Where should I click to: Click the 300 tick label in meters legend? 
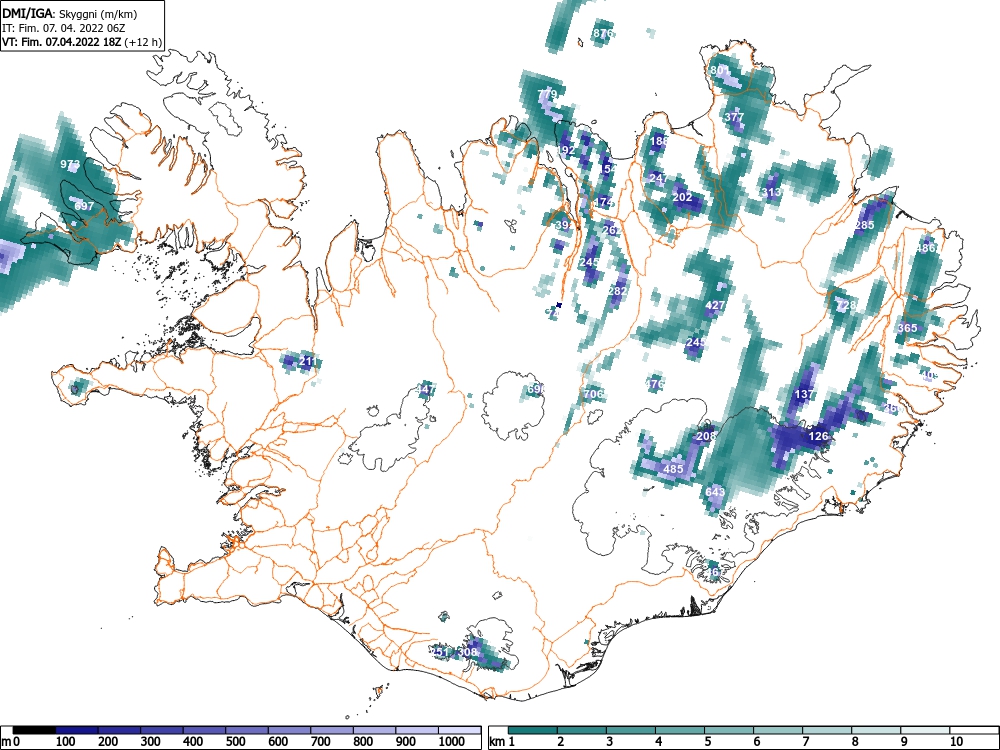[x=151, y=742]
